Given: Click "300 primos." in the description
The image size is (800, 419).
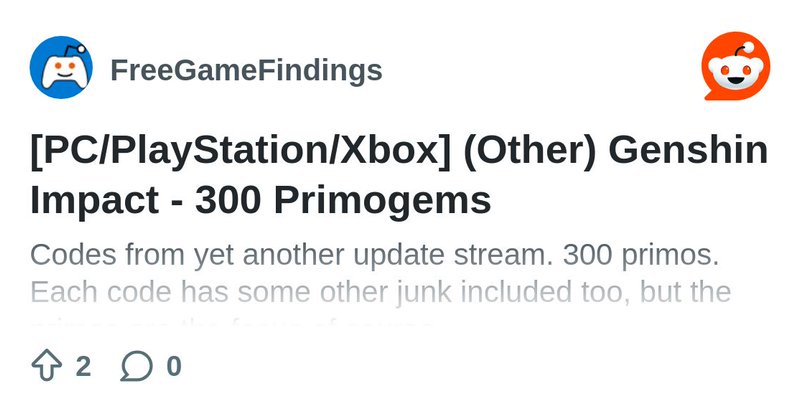Looking at the screenshot, I should click(x=640, y=254).
